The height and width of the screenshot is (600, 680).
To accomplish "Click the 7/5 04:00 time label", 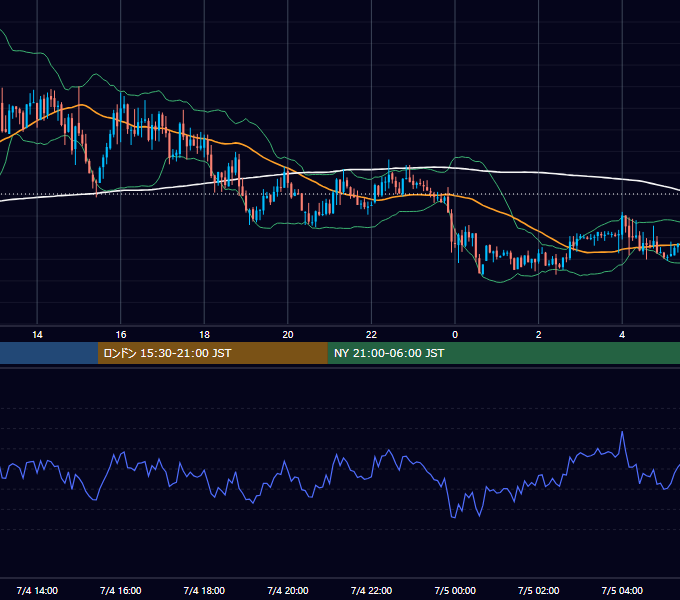I will (x=622, y=590).
